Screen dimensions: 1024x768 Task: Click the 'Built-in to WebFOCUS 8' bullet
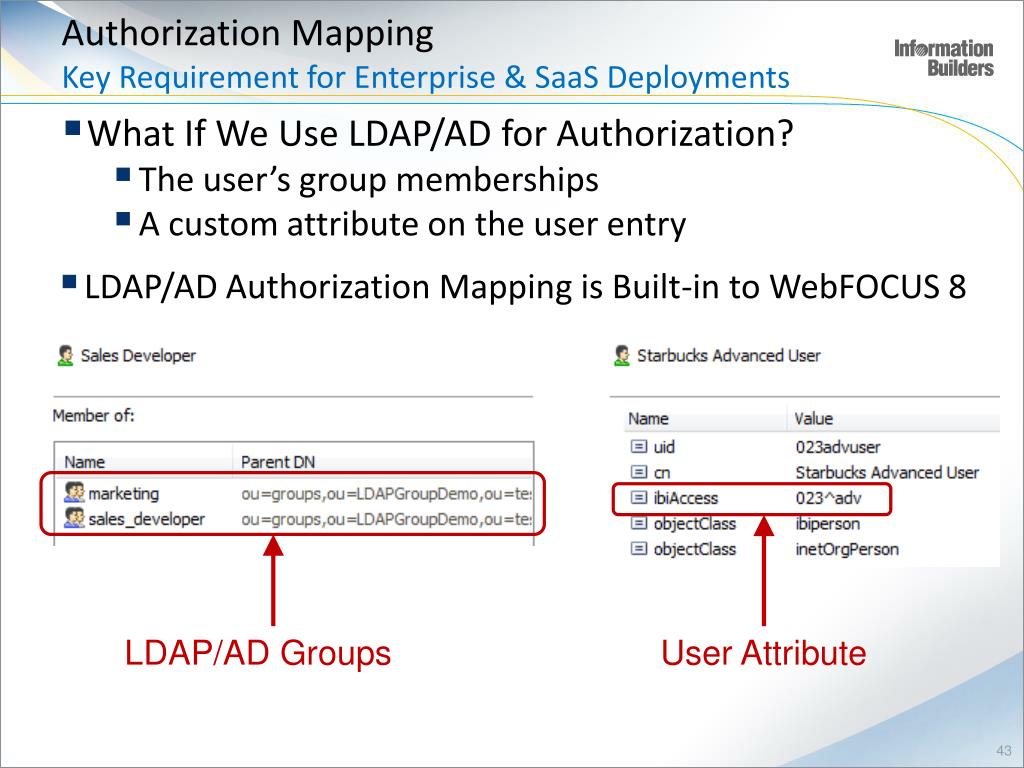pos(525,287)
